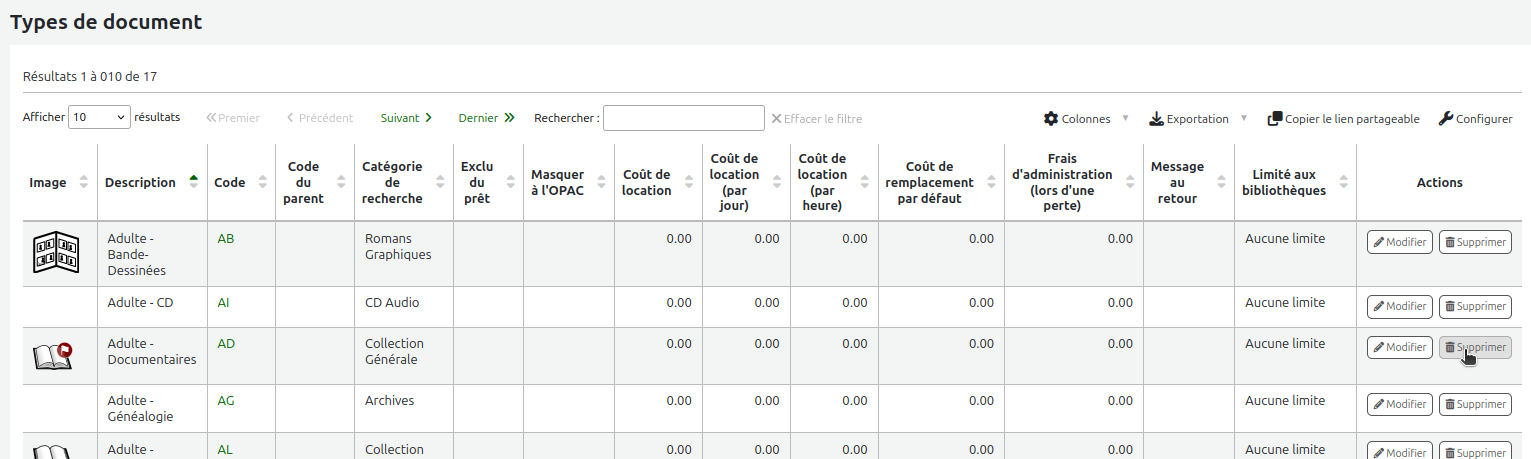Open the Exportation download menu
The image size is (1531, 459).
pyautogui.click(x=1198, y=119)
